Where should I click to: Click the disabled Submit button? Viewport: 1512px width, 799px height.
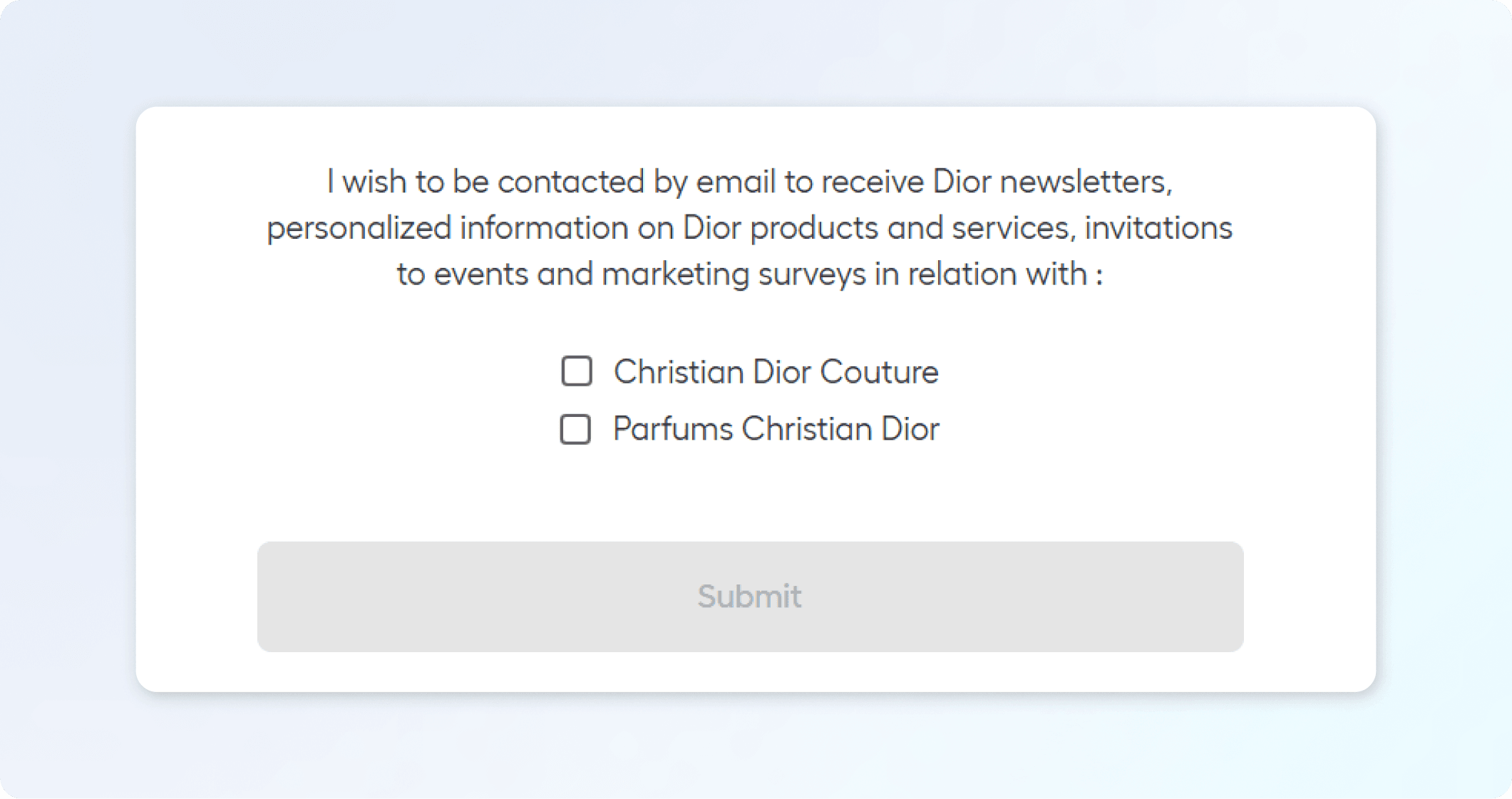point(750,597)
